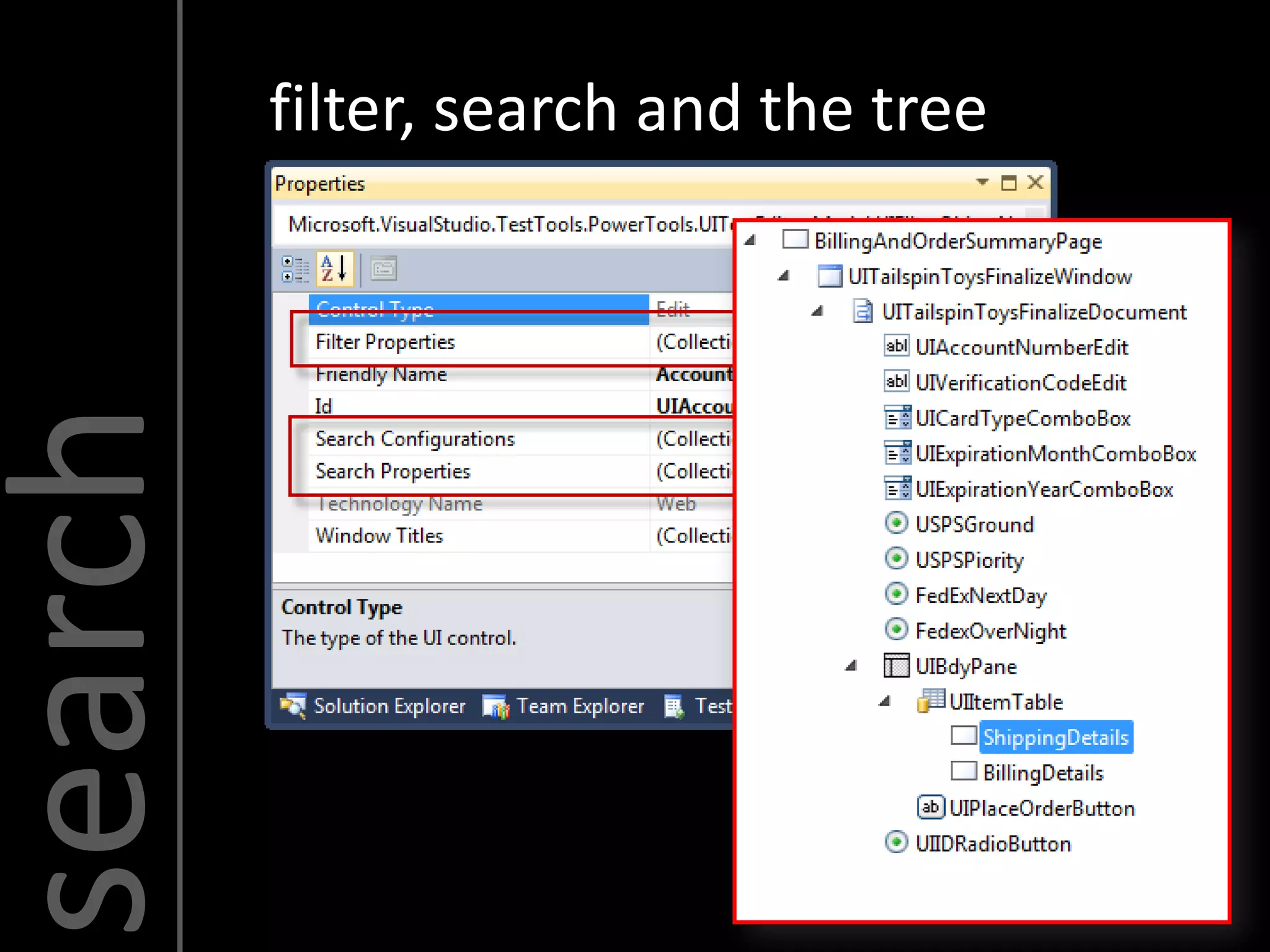Open the Properties window position dropdown arrow

click(982, 182)
